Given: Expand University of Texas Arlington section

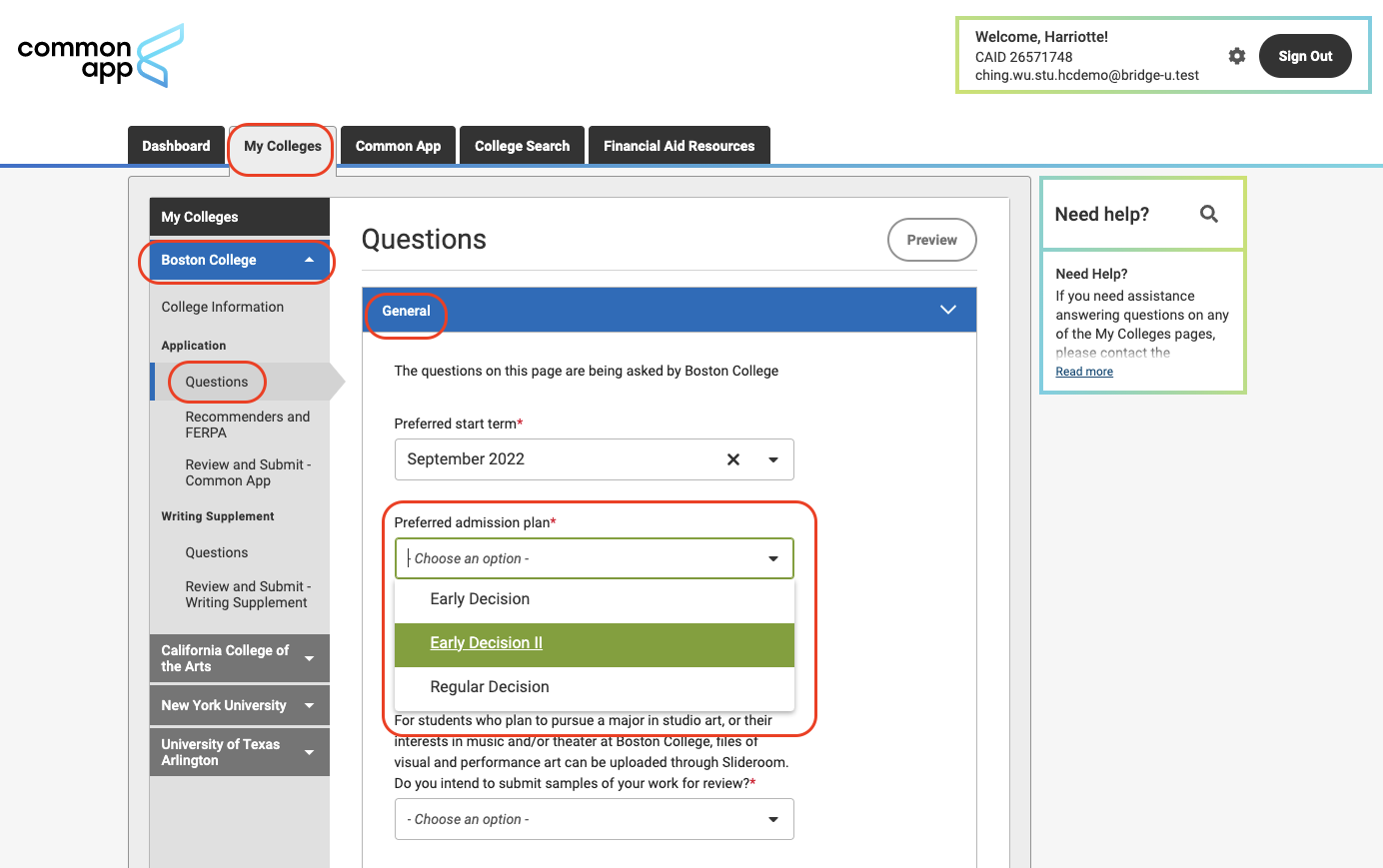Looking at the screenshot, I should click(x=240, y=752).
